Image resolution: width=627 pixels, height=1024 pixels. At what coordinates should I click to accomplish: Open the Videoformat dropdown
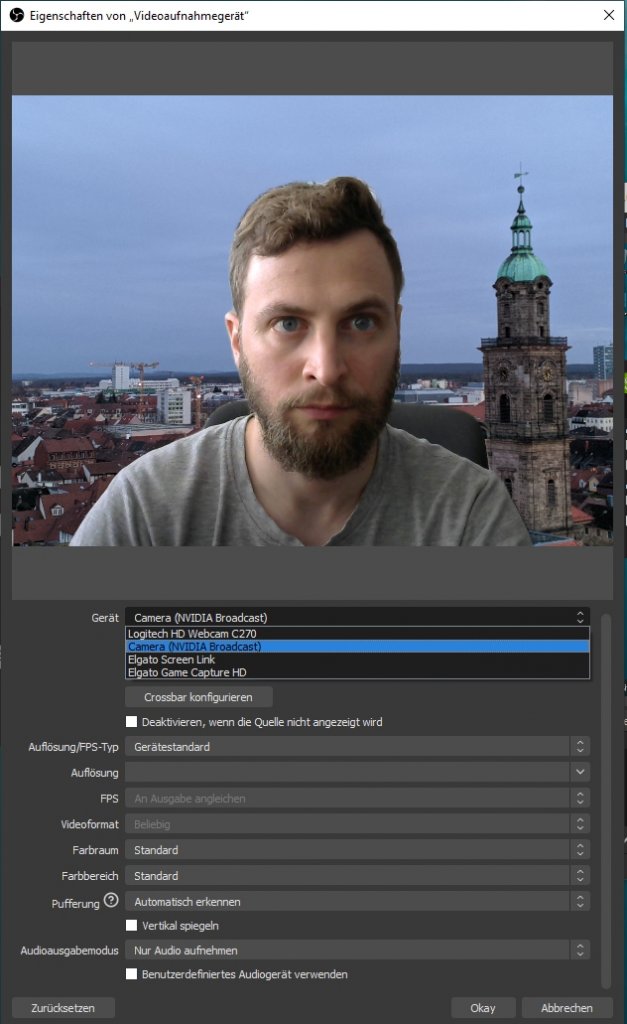point(357,824)
